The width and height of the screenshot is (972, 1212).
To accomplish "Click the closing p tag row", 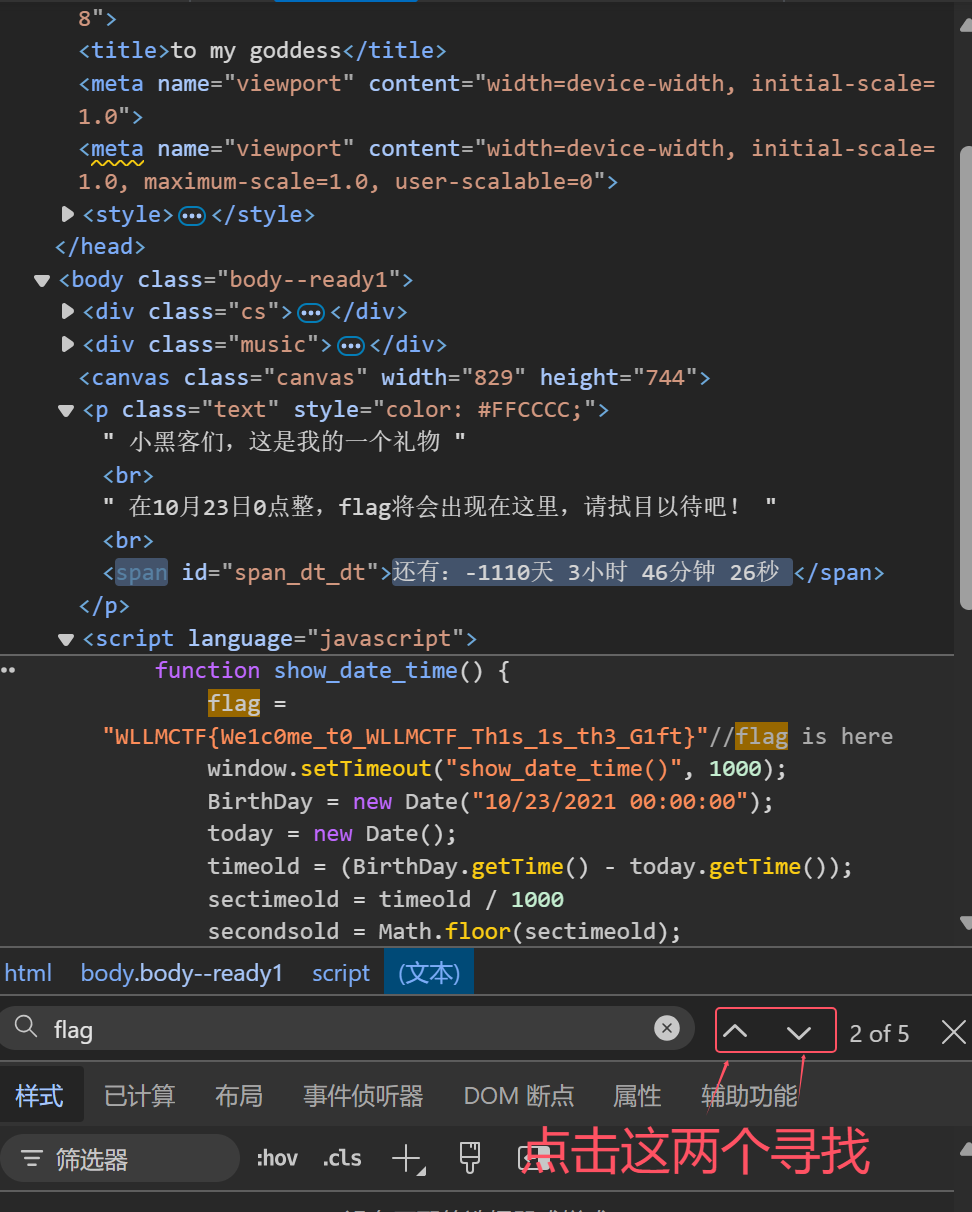I will tap(104, 605).
